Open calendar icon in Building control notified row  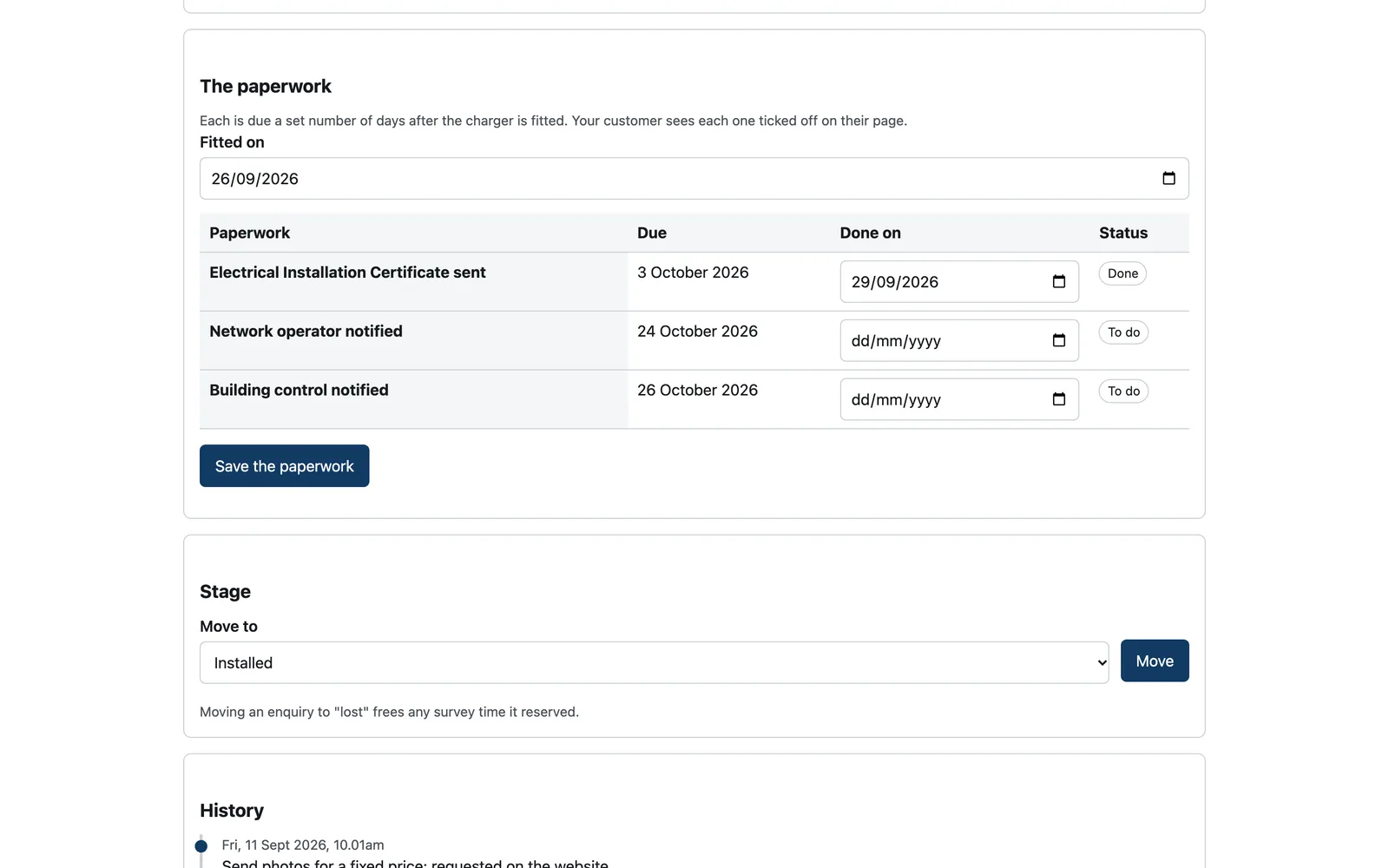(x=1058, y=399)
